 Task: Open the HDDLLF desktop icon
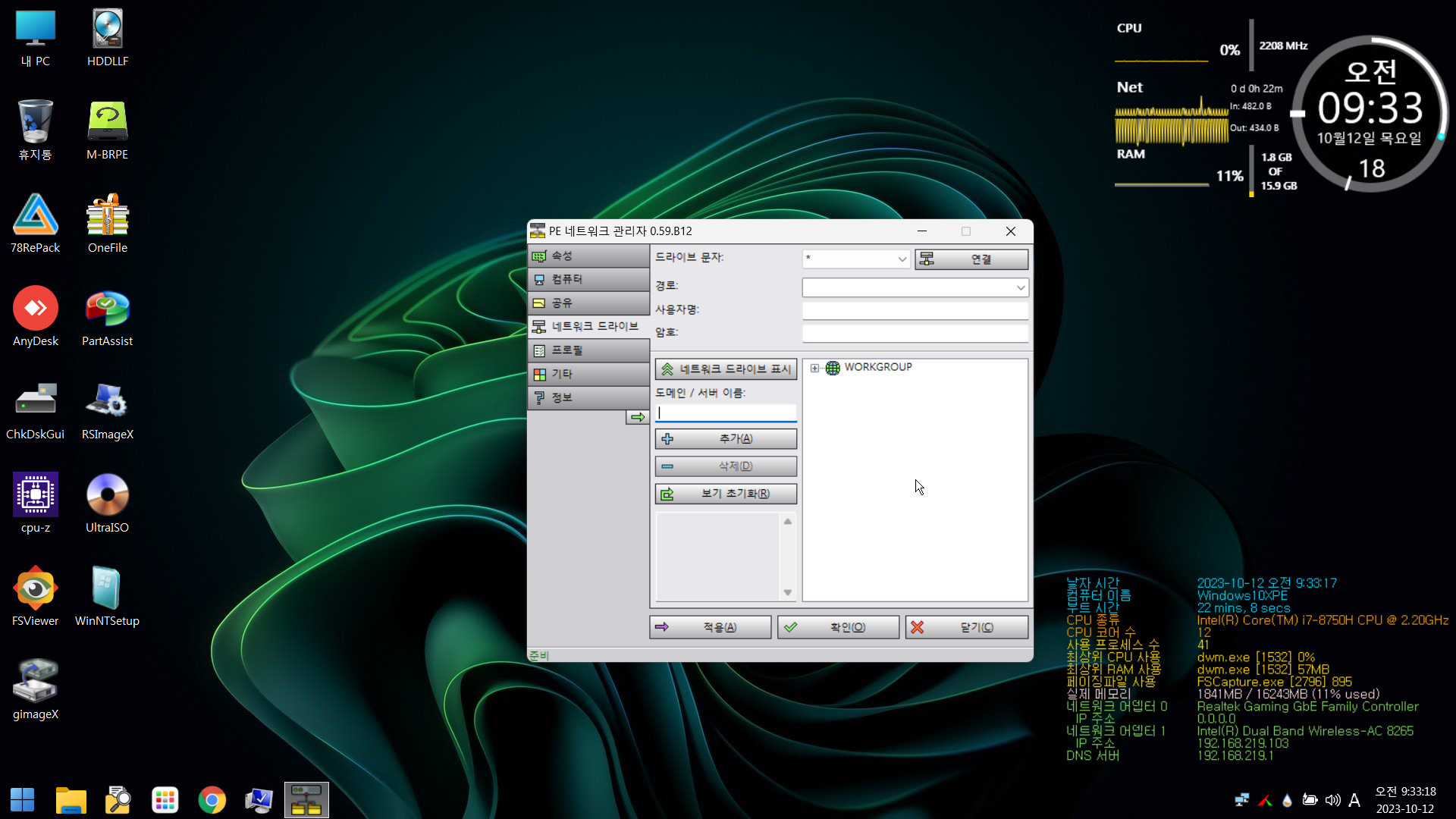tap(108, 38)
